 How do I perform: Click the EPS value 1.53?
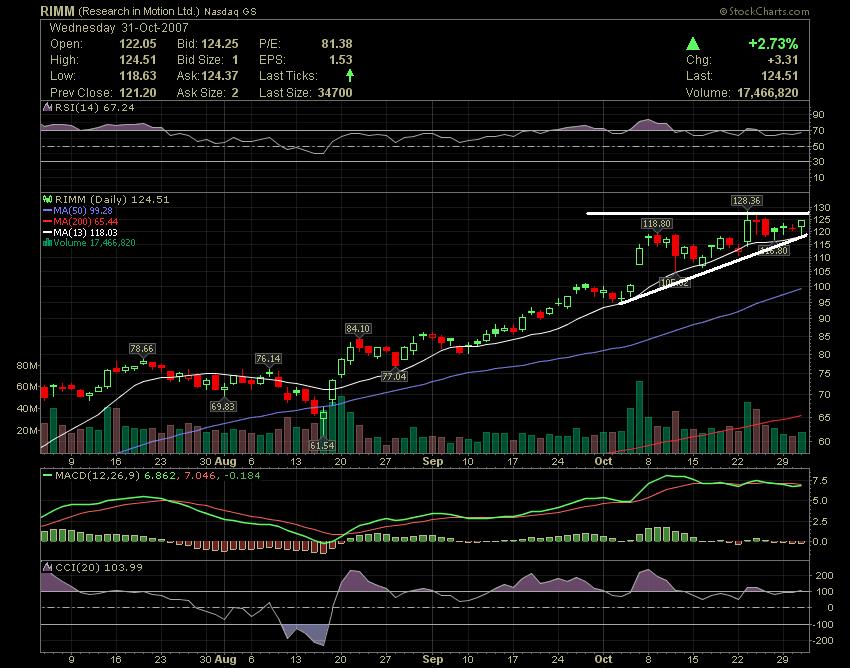pyautogui.click(x=340, y=60)
